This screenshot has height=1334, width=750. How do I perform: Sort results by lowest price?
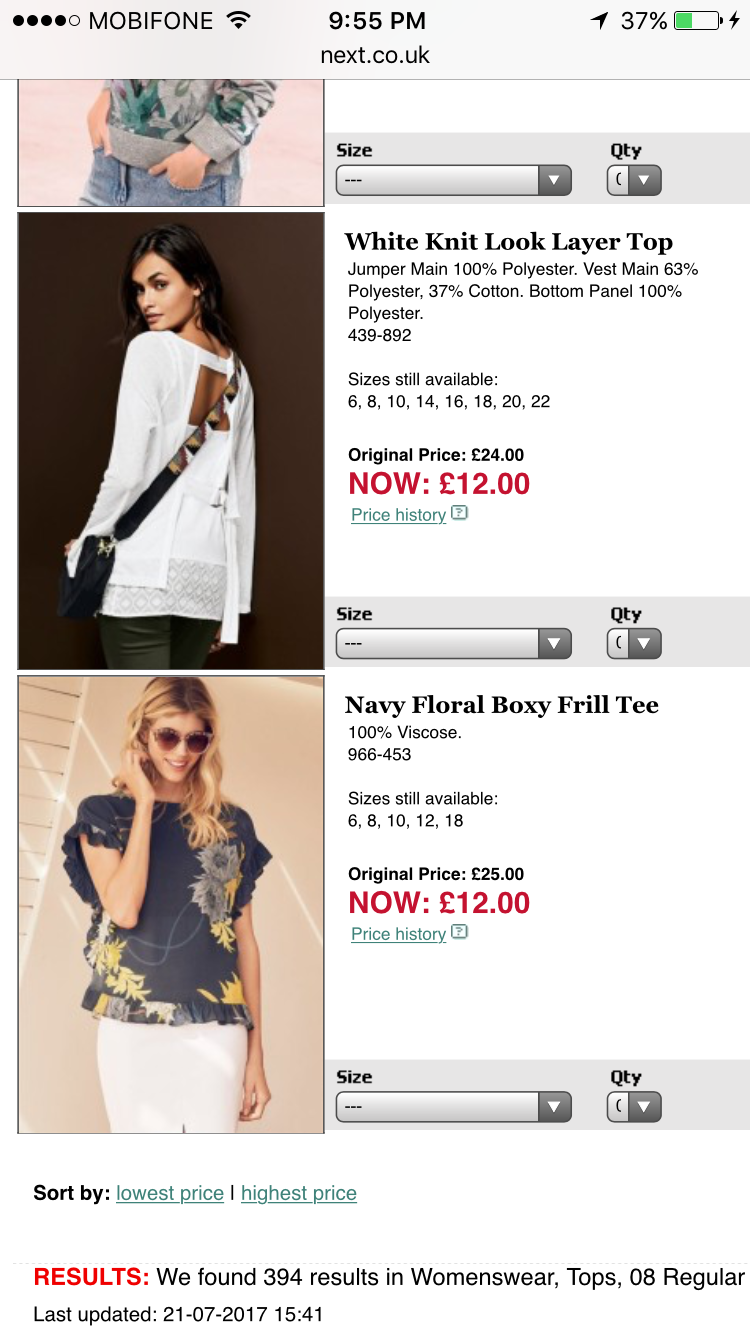click(x=170, y=1193)
